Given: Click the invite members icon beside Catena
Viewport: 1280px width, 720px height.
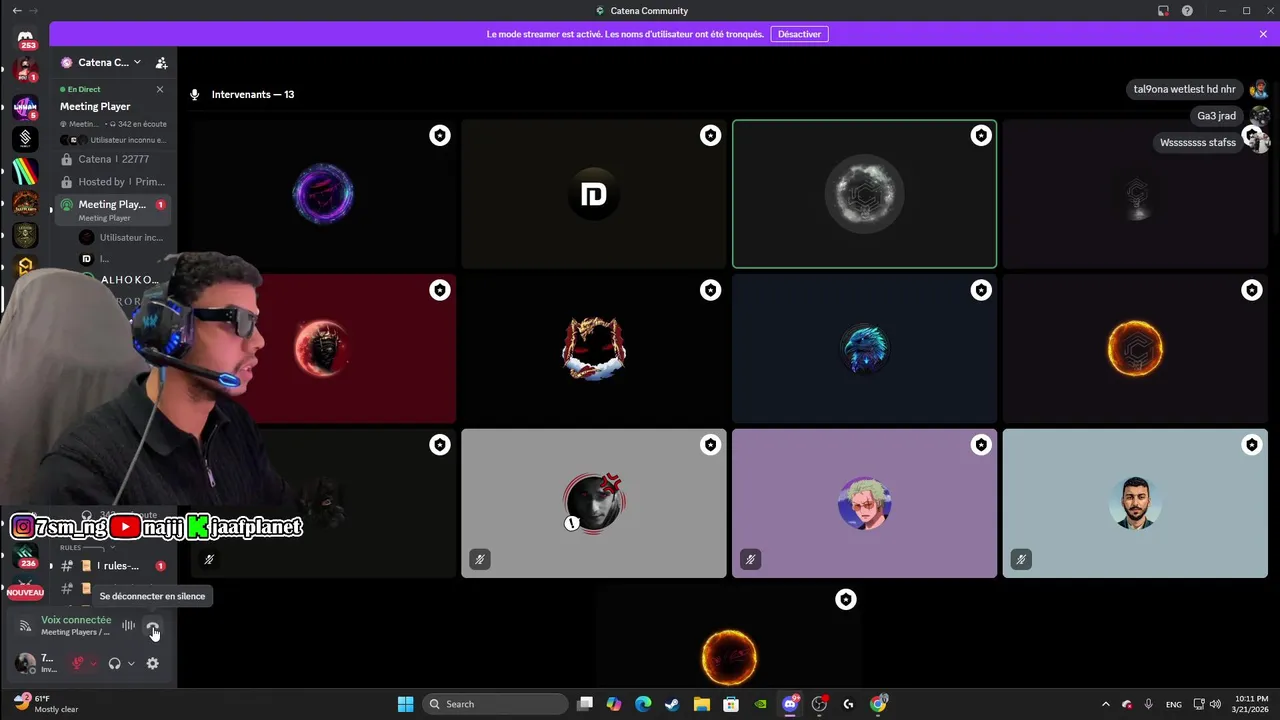Looking at the screenshot, I should pos(161,63).
